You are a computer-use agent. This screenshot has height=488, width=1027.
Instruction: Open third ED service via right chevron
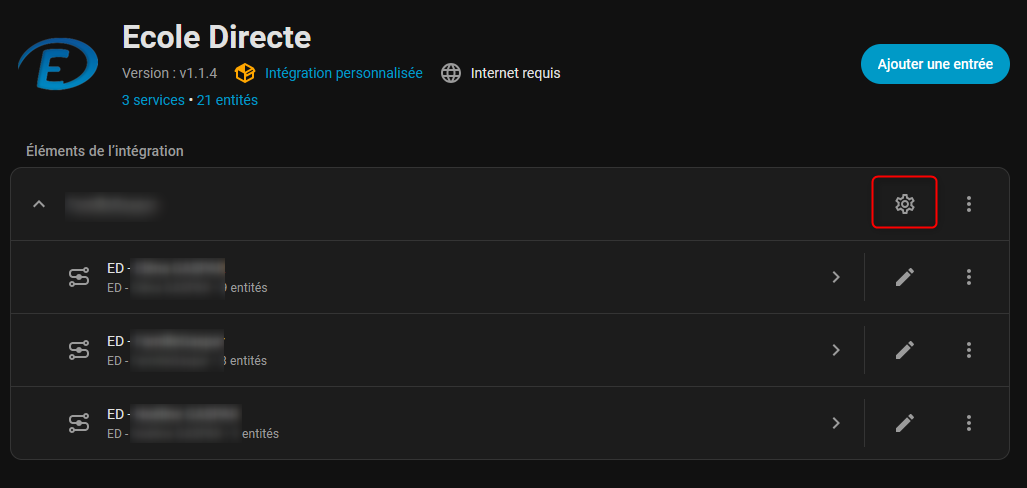click(x=836, y=423)
